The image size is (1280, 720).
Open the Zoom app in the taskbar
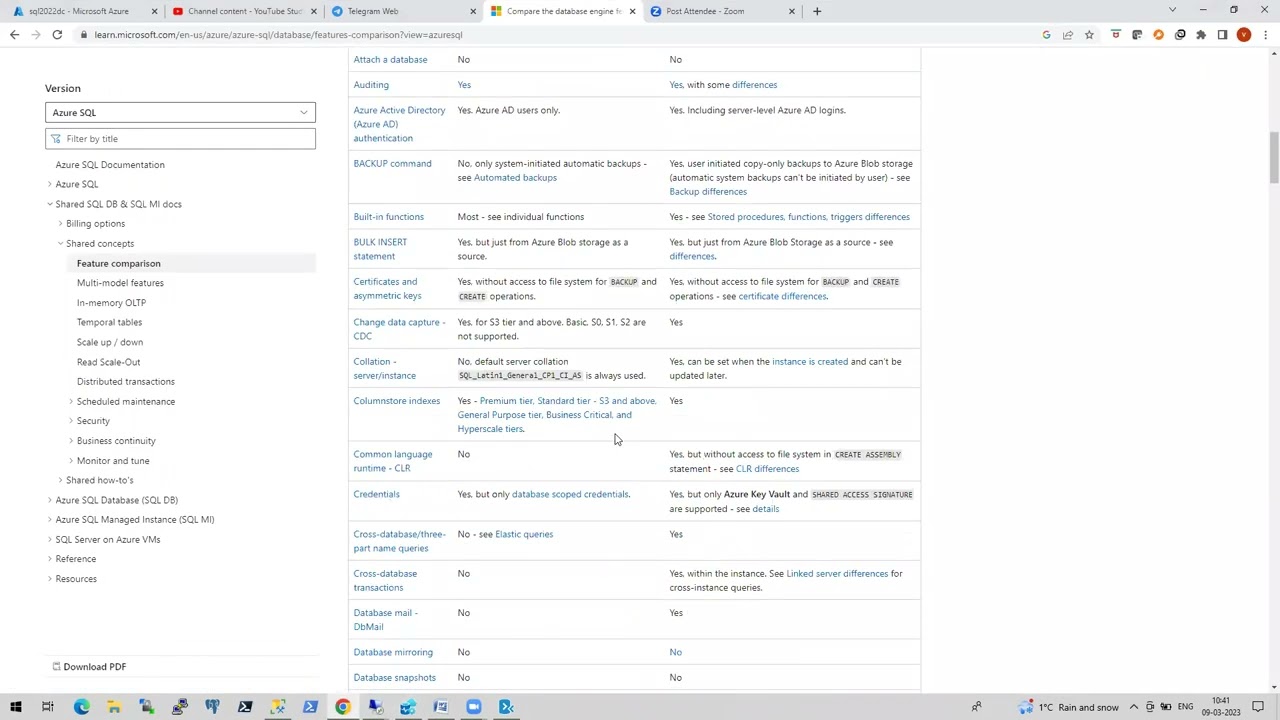pyautogui.click(x=473, y=707)
